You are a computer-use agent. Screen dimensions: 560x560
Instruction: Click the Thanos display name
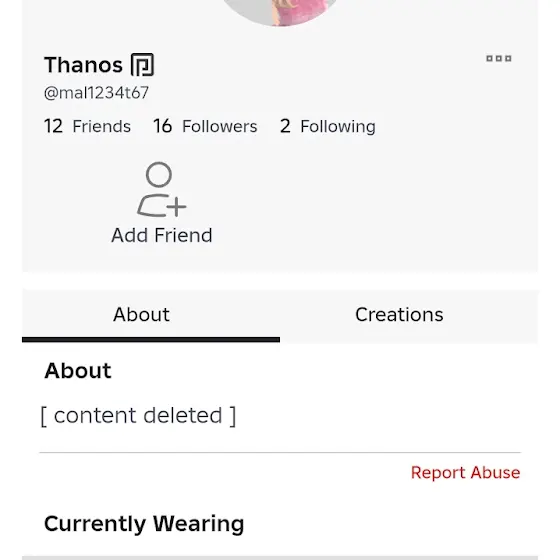84,65
